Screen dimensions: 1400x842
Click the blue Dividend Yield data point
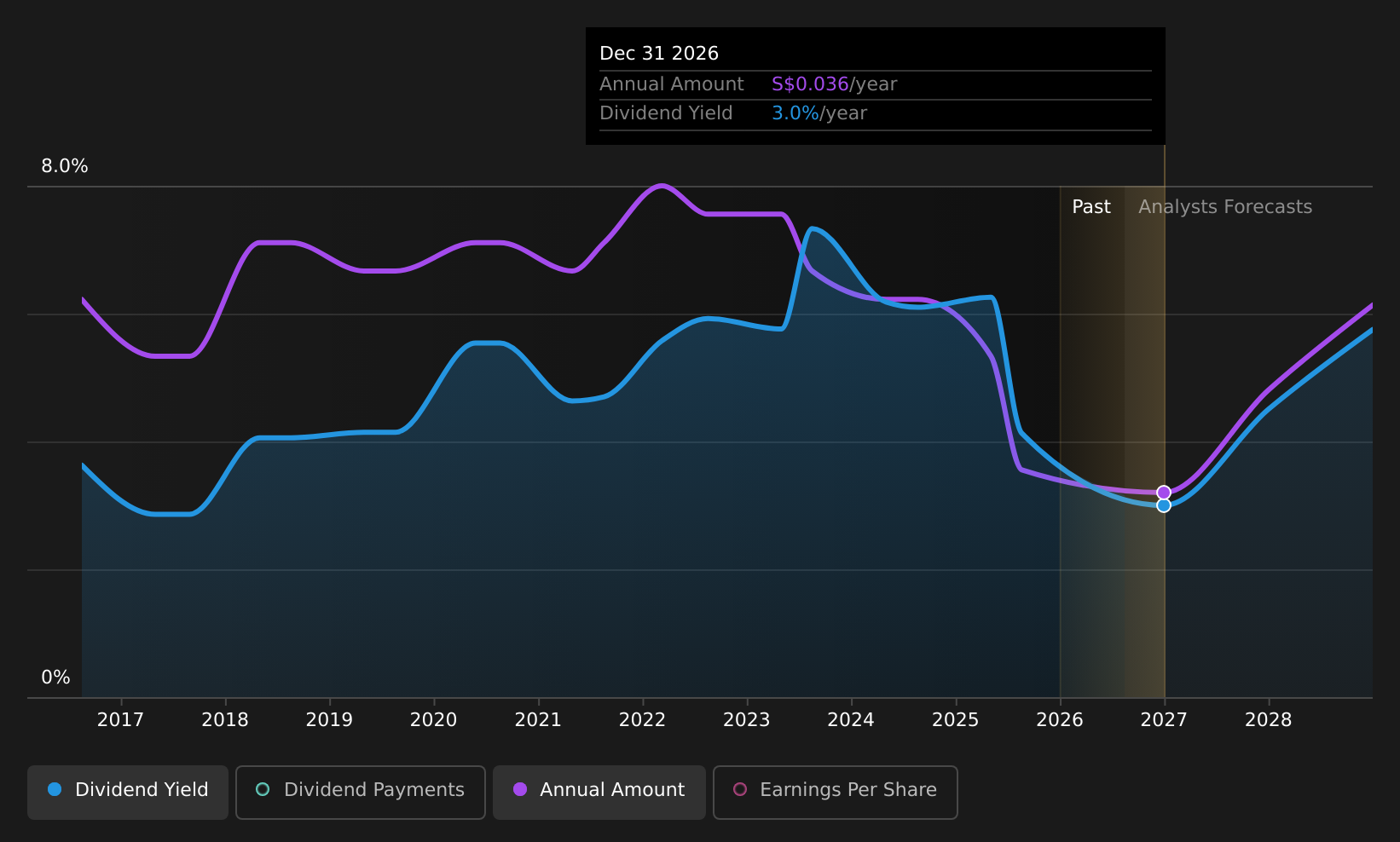(1164, 505)
